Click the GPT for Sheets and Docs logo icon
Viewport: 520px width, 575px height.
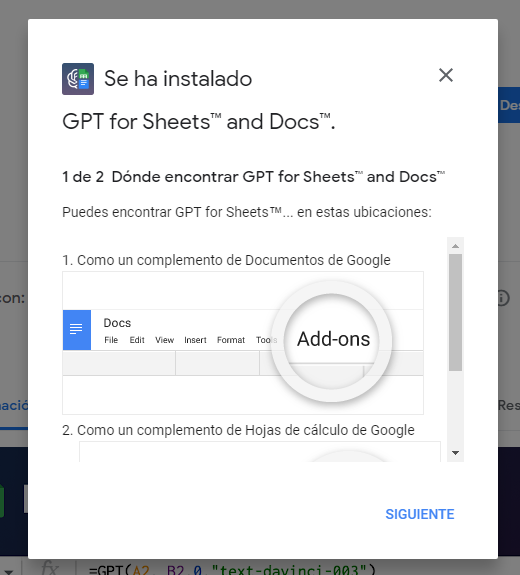tap(78, 79)
